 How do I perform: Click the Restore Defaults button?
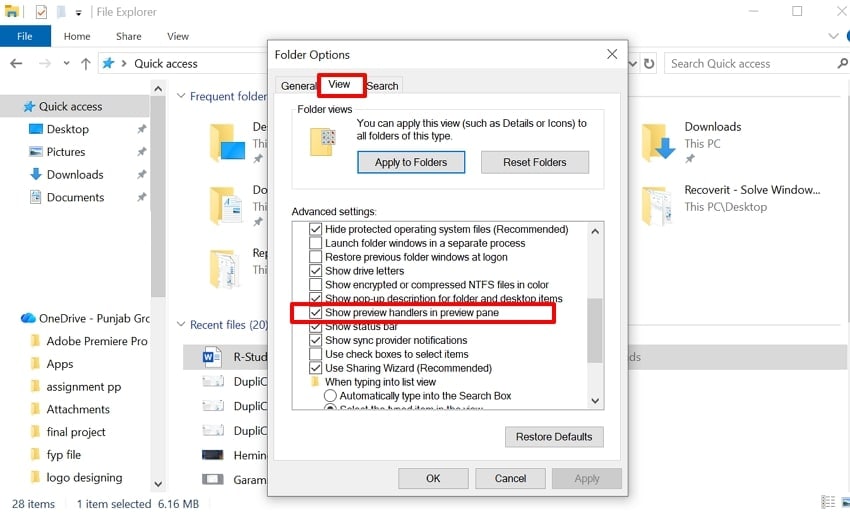(x=554, y=437)
